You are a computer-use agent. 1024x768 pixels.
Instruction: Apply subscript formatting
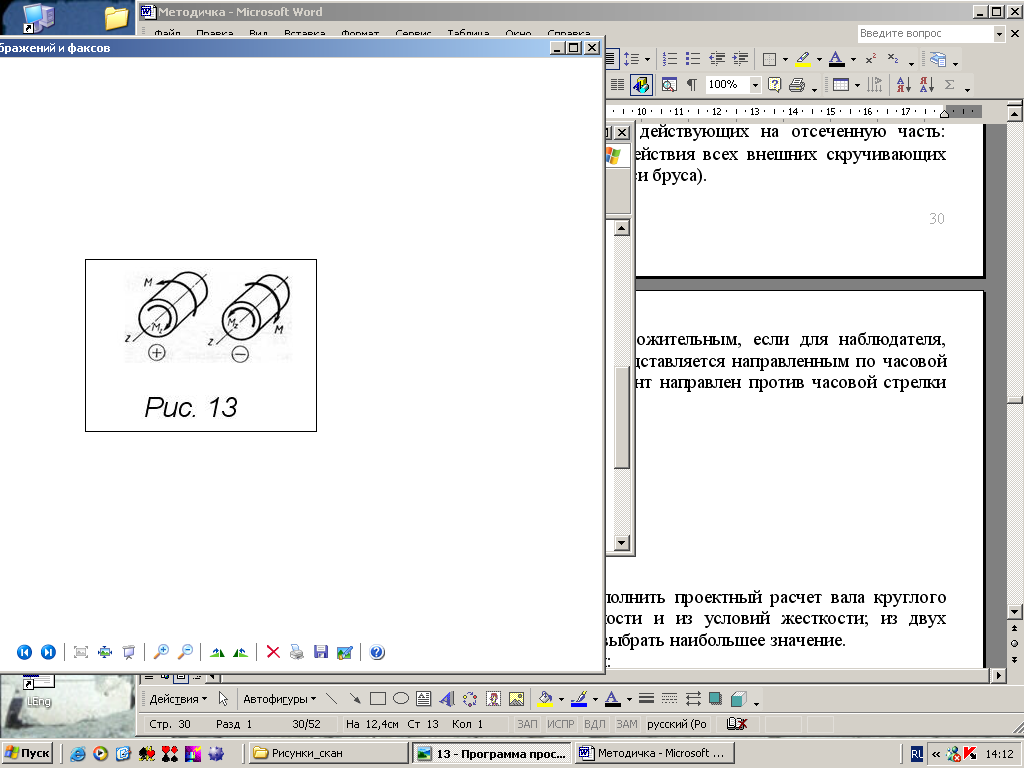[893, 59]
